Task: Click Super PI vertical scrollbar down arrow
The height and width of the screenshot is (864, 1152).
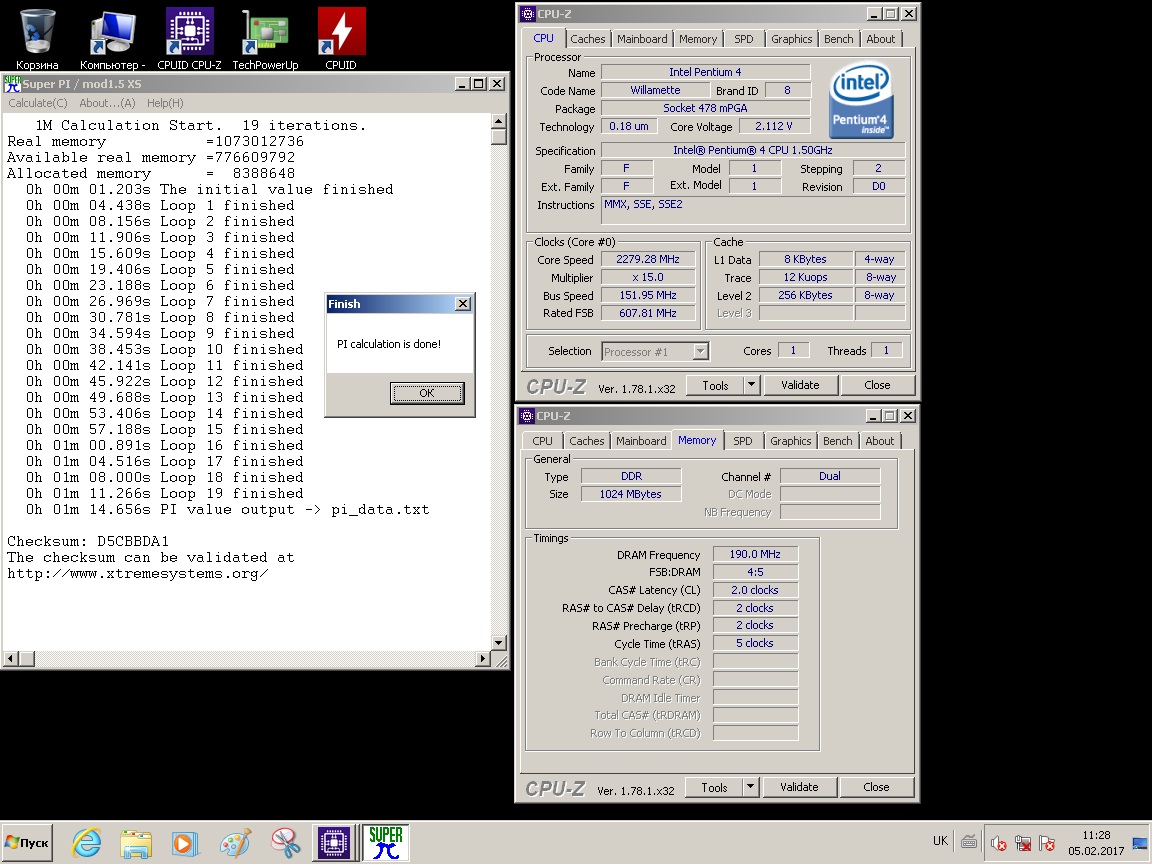Action: coord(499,642)
